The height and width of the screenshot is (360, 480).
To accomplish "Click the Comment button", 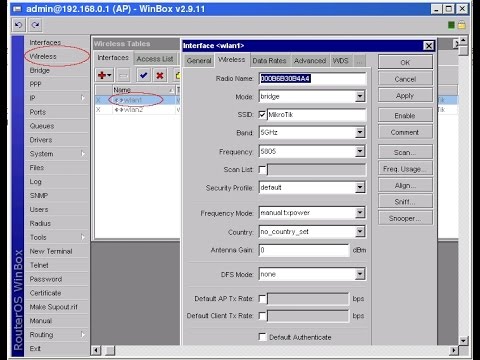I will [405, 132].
